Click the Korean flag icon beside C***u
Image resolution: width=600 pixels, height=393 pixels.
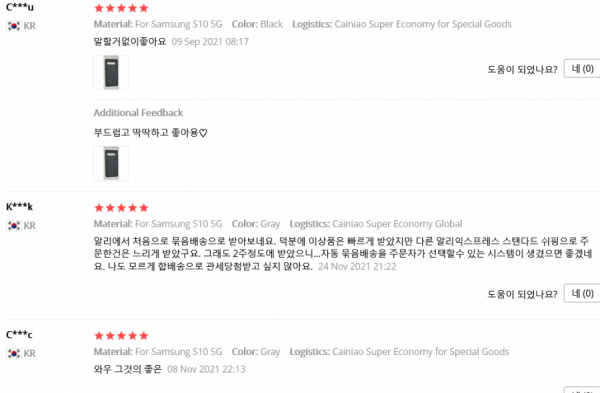click(14, 26)
